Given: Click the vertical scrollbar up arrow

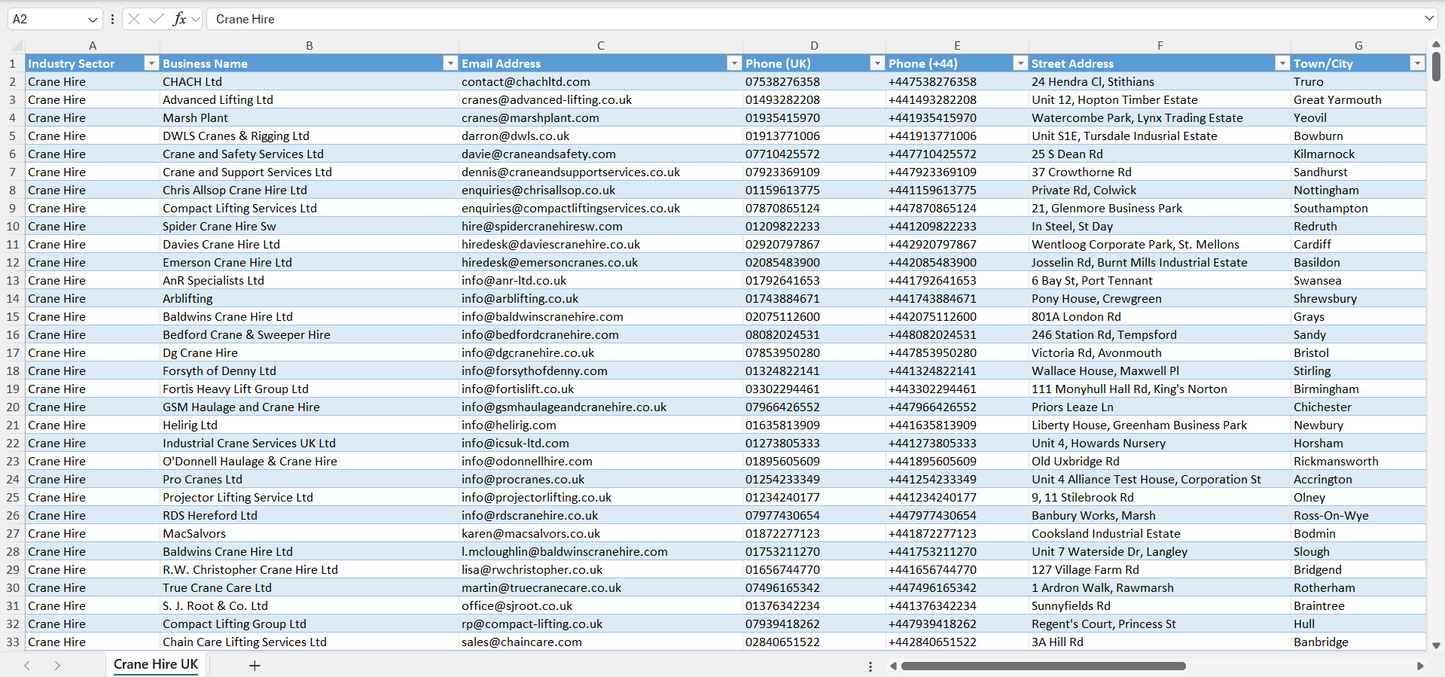Looking at the screenshot, I should 1437,45.
